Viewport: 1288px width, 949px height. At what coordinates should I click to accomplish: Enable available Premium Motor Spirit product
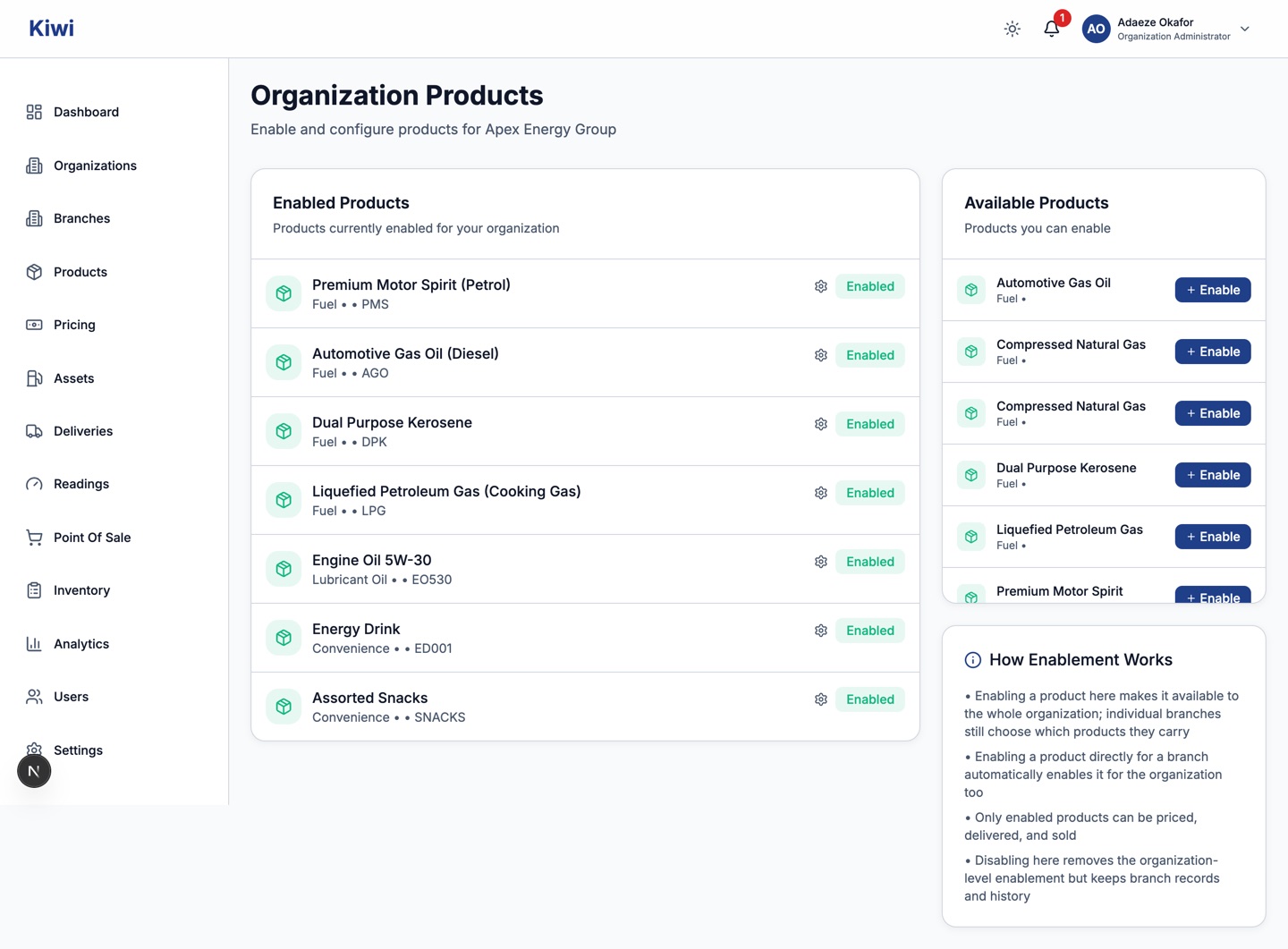coord(1213,597)
